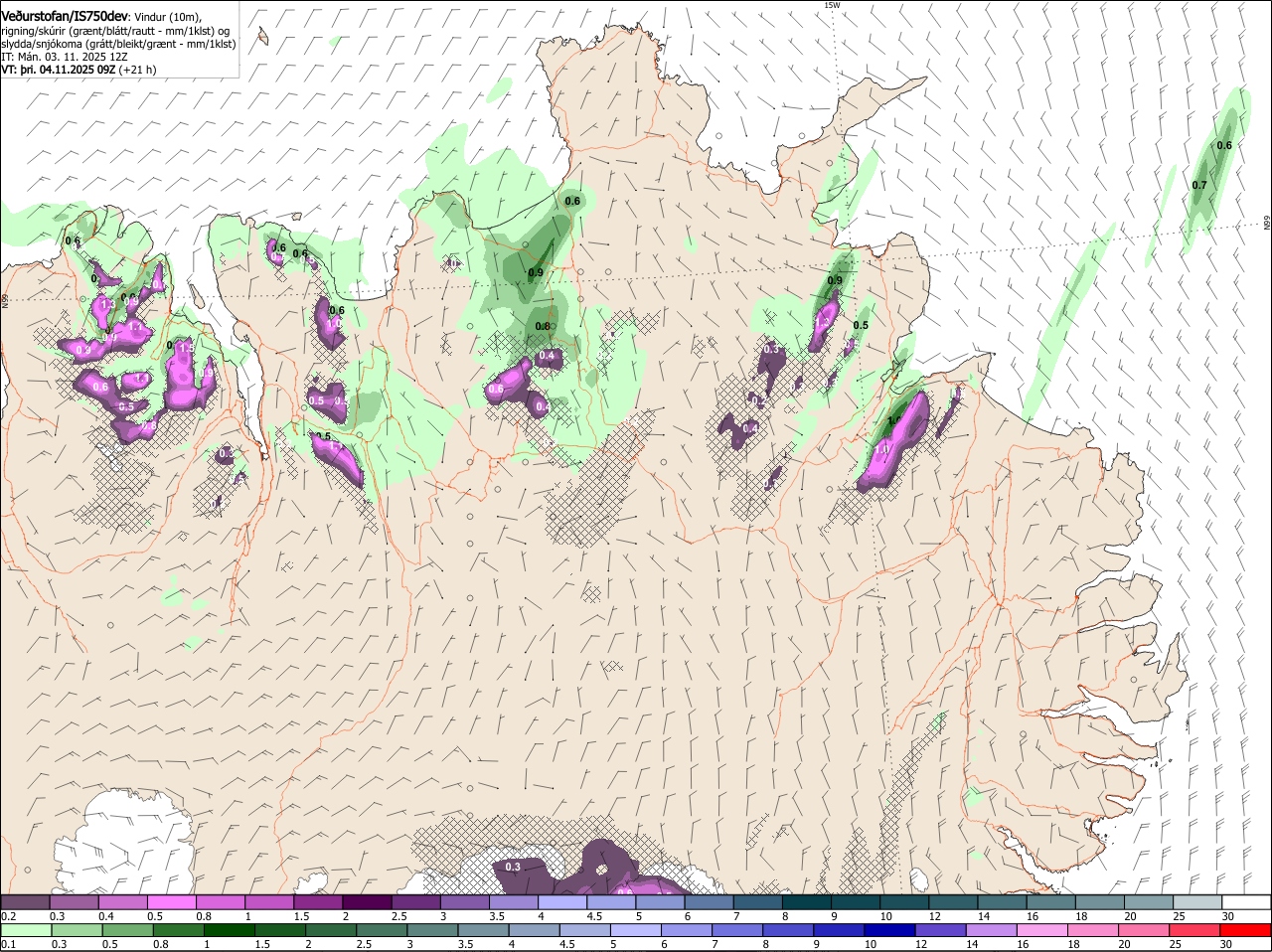Image resolution: width=1272 pixels, height=952 pixels.
Task: Pick the pink rain swatch between 18 and 20
Action: point(1094,929)
